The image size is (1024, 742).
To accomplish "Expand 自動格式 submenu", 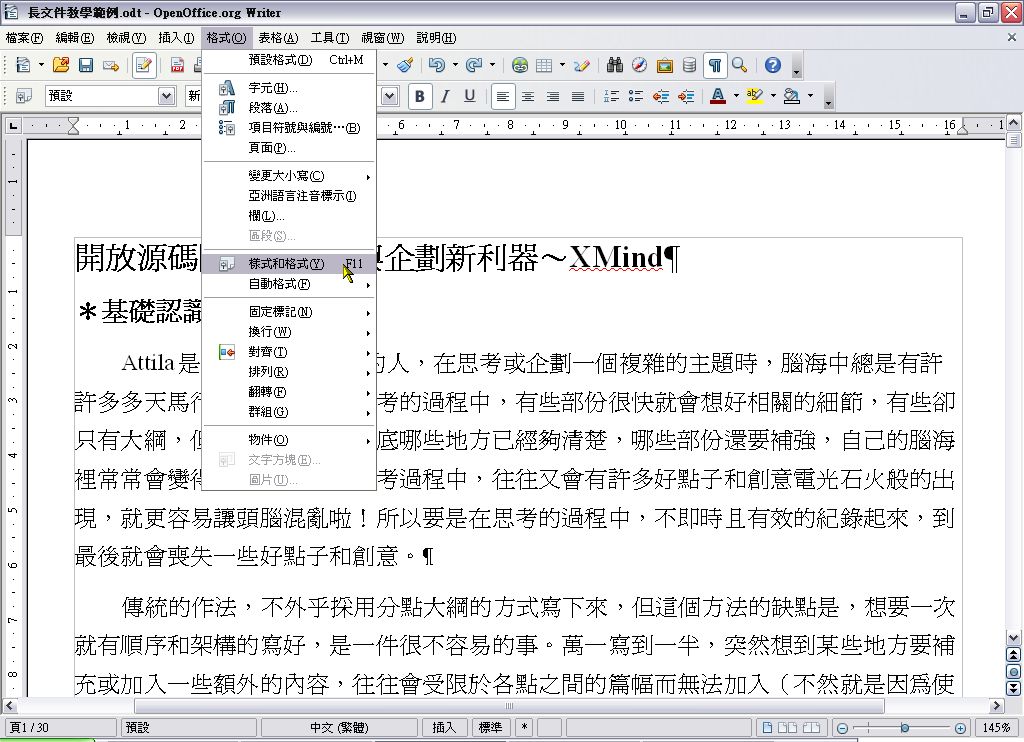I will (289, 284).
